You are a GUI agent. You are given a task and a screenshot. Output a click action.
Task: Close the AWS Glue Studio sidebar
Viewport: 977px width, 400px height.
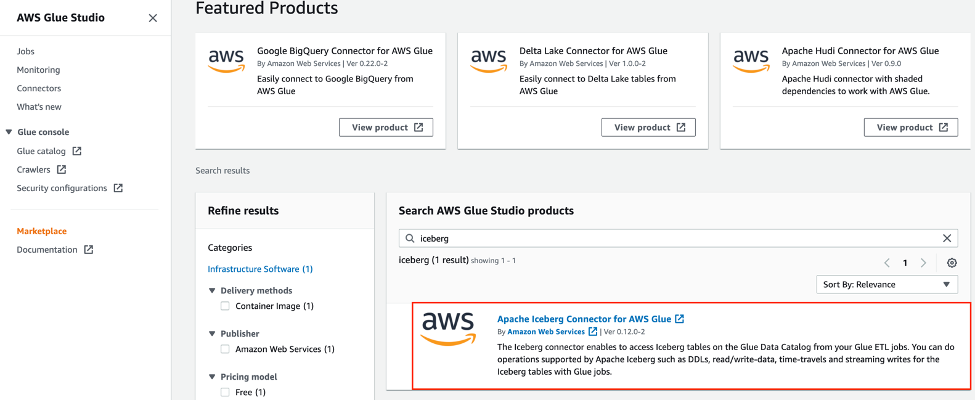click(x=152, y=18)
